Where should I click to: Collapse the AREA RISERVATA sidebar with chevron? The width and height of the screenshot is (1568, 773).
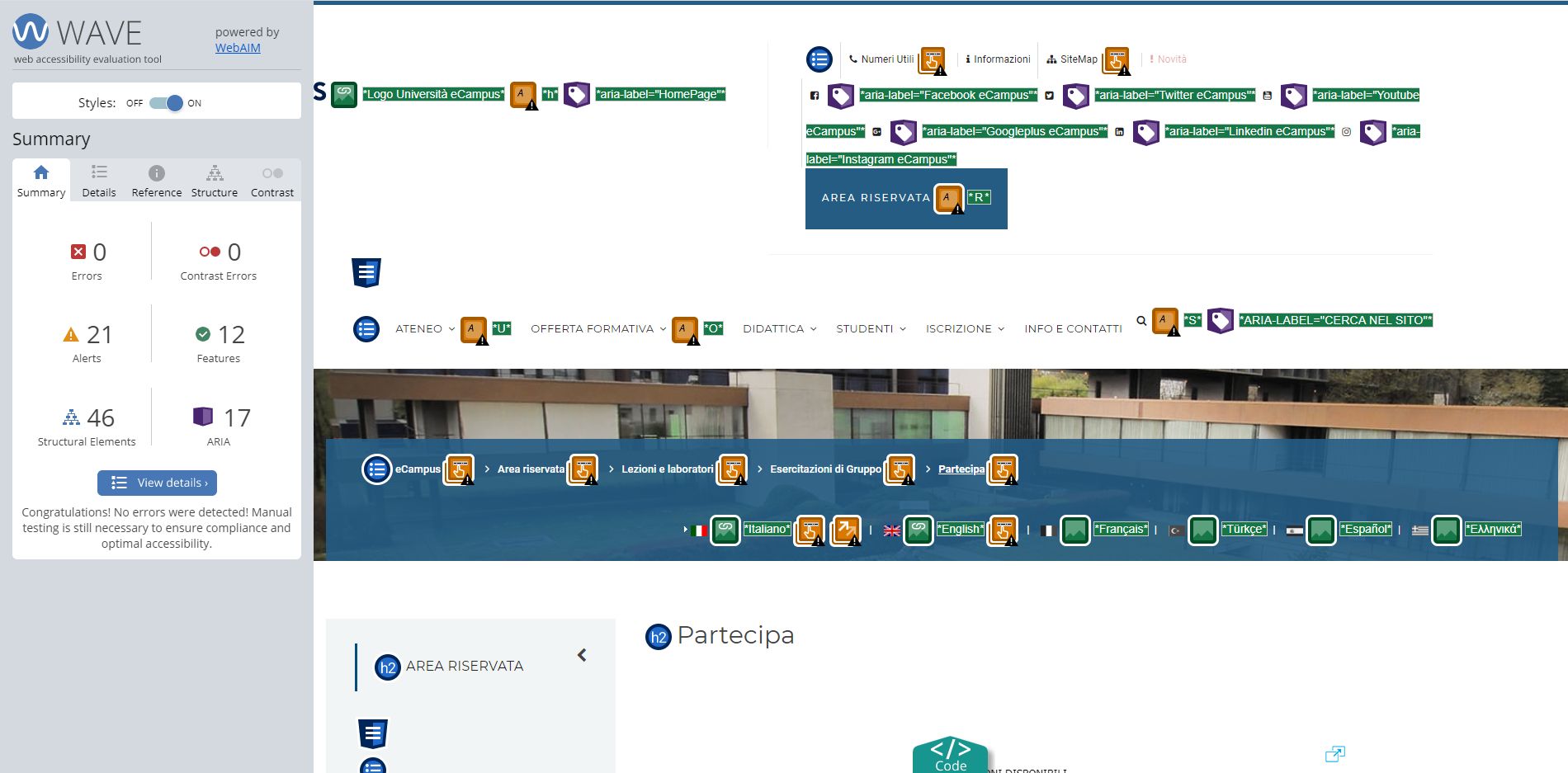point(582,655)
